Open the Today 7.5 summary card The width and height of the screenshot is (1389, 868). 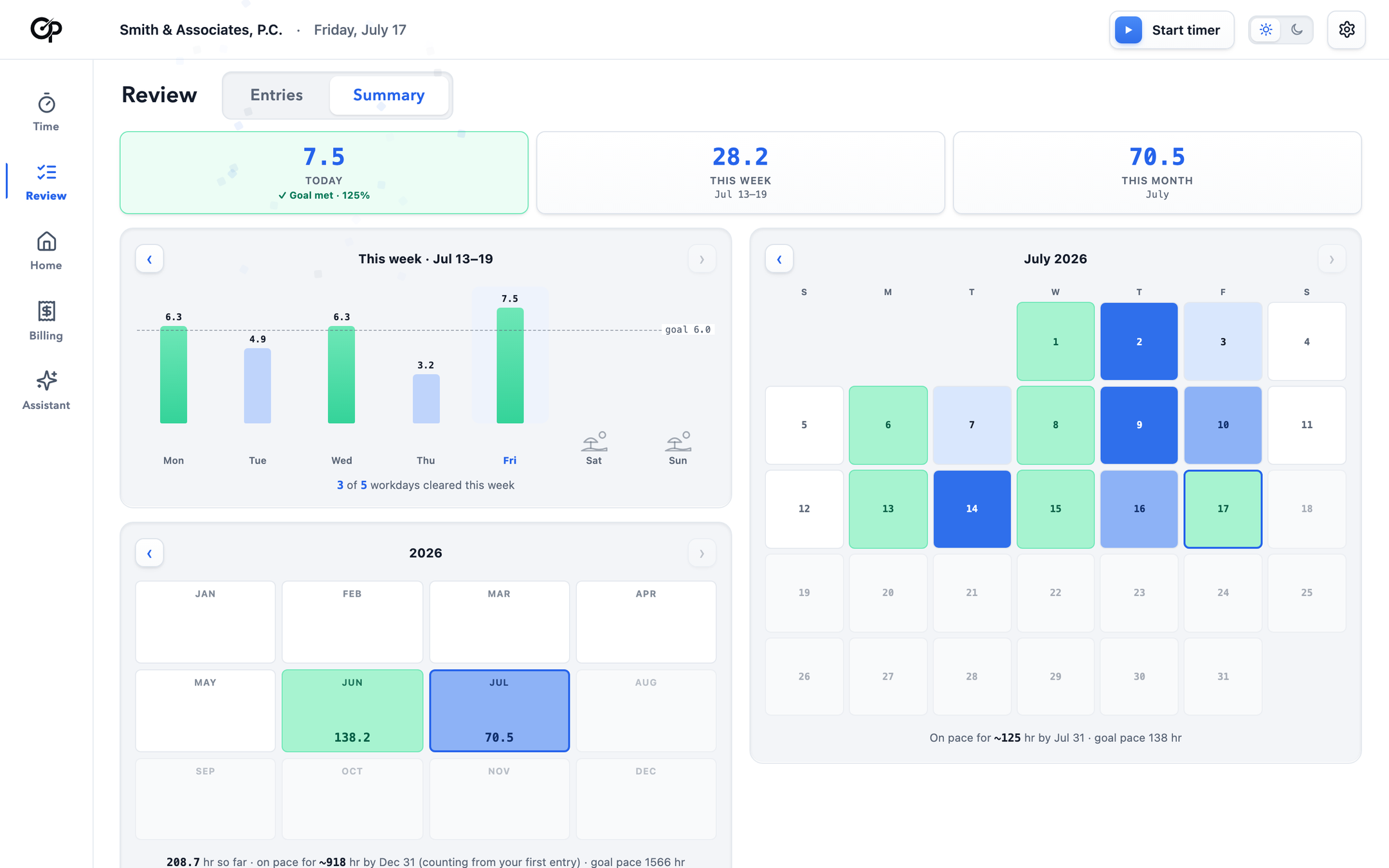pyautogui.click(x=324, y=173)
